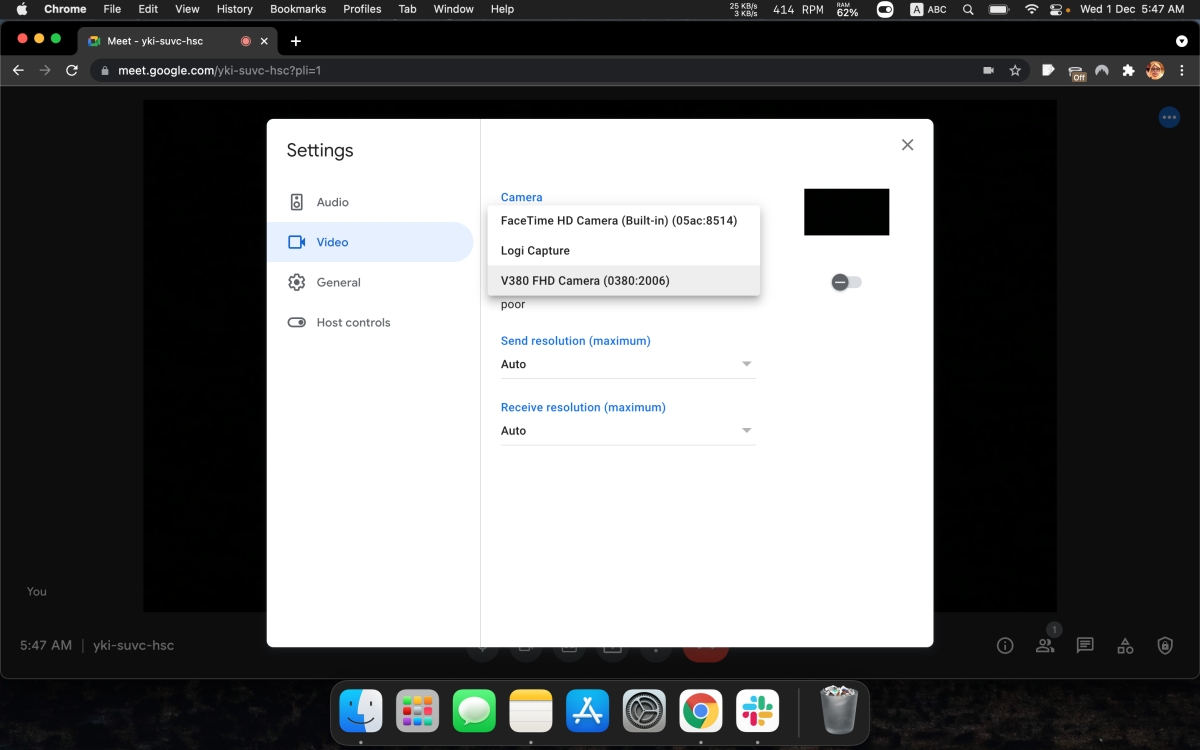Image resolution: width=1200 pixels, height=750 pixels.
Task: Open the chat with everyone icon
Action: click(x=1085, y=646)
